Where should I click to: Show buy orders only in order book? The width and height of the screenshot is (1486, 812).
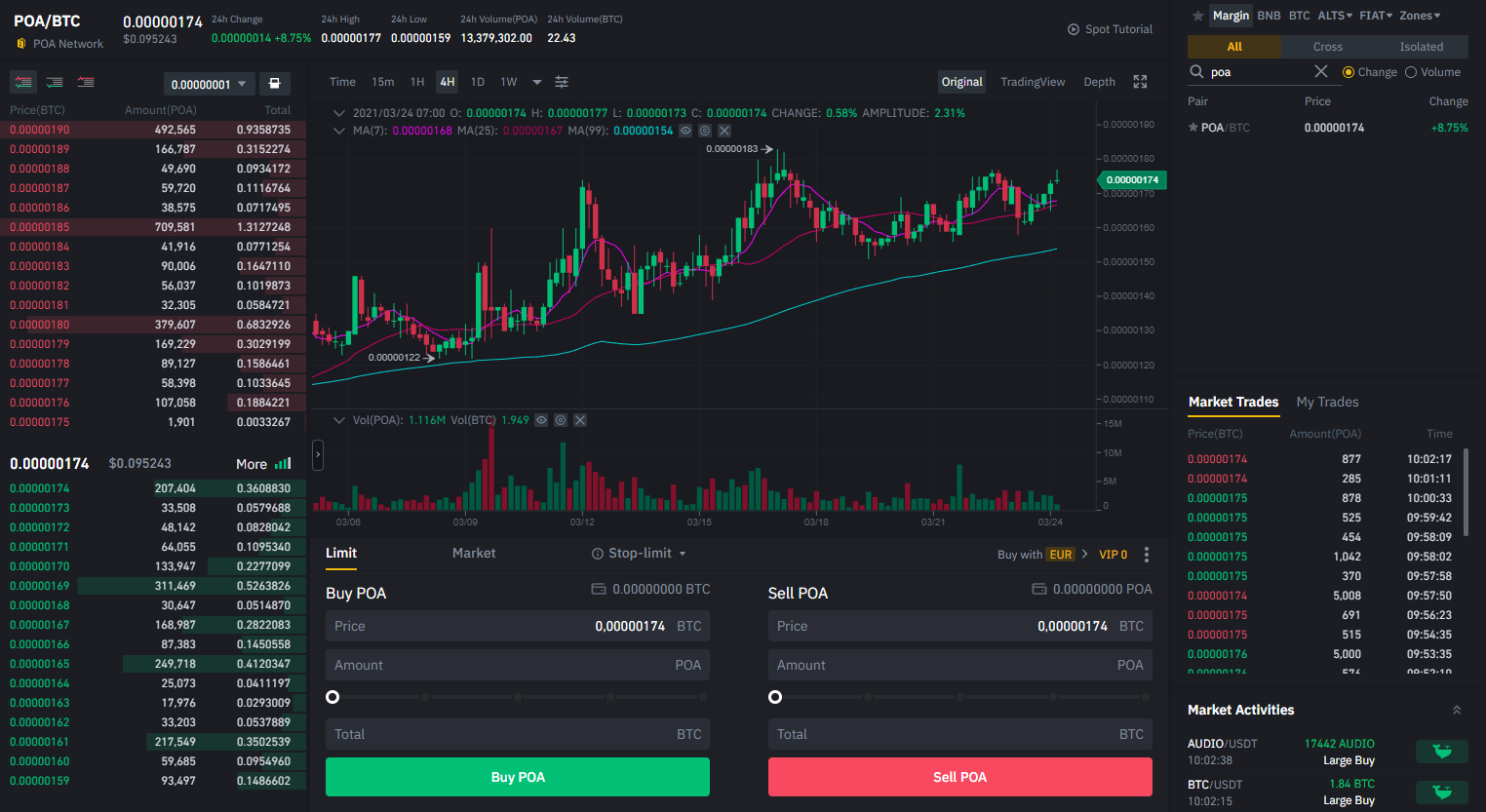pos(55,83)
